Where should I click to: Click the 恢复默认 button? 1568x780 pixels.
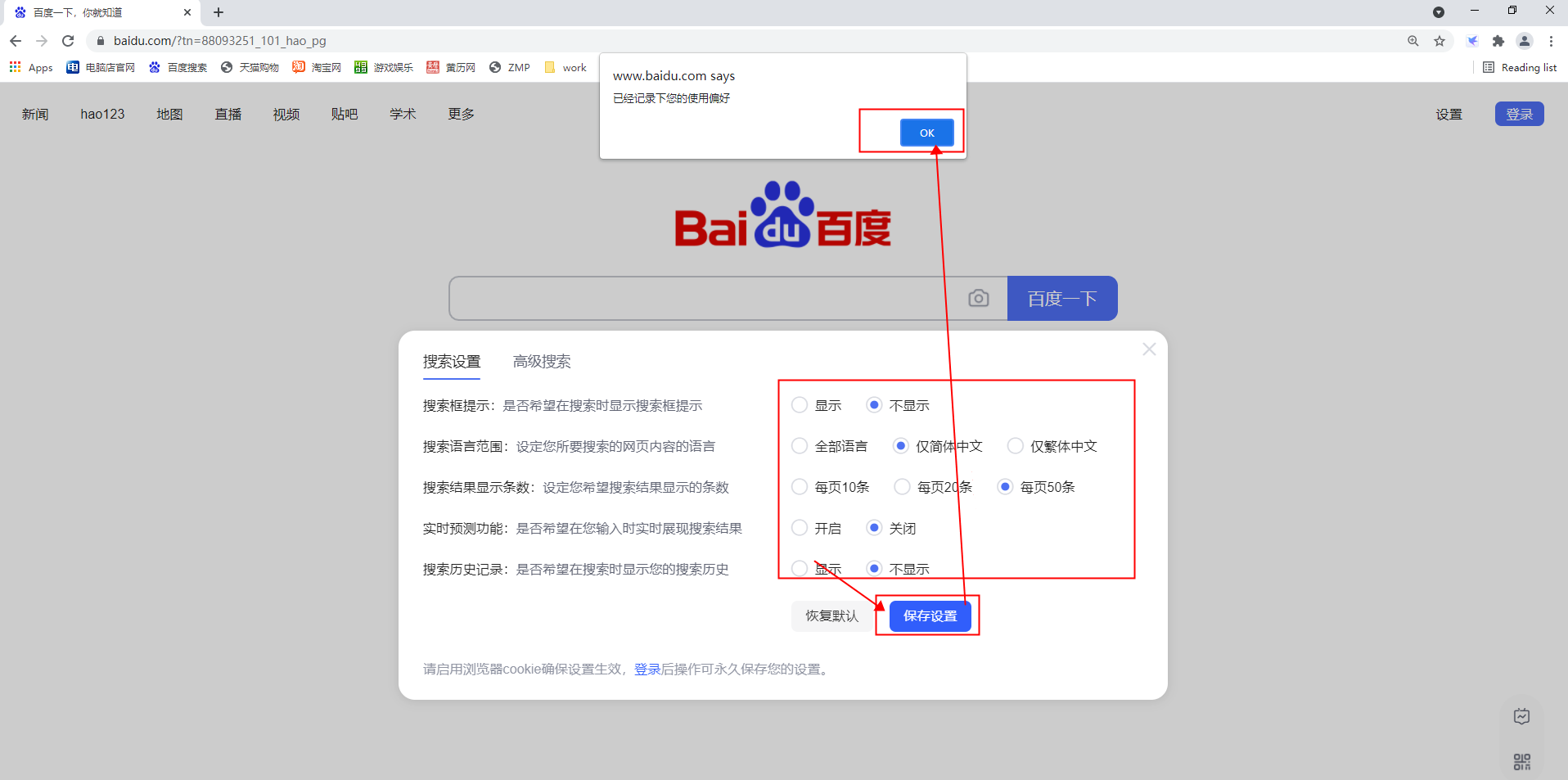832,616
